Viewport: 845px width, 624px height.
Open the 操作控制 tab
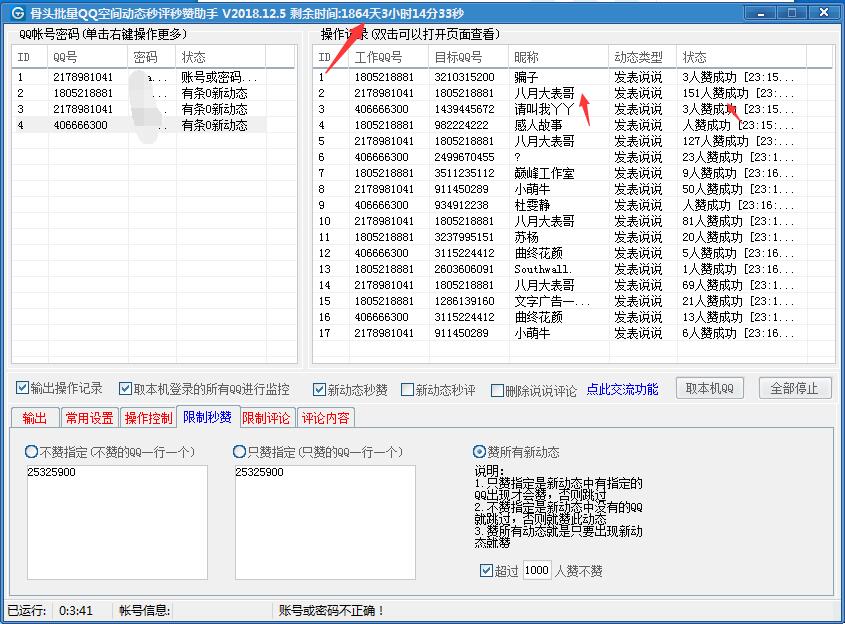148,418
